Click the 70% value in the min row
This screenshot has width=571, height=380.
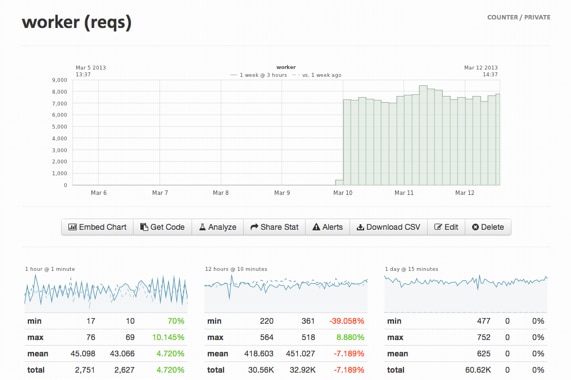pos(176,321)
